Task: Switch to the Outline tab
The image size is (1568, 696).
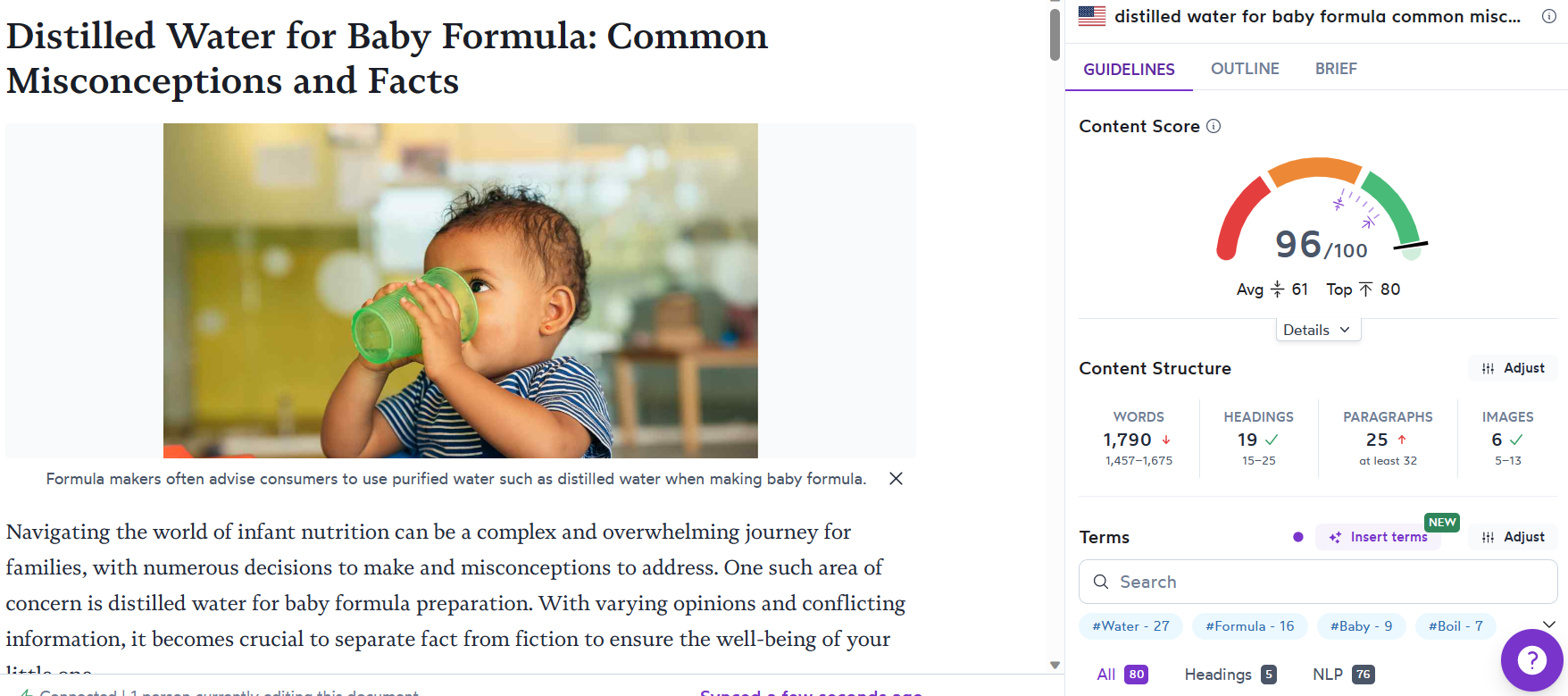Action: (1245, 69)
